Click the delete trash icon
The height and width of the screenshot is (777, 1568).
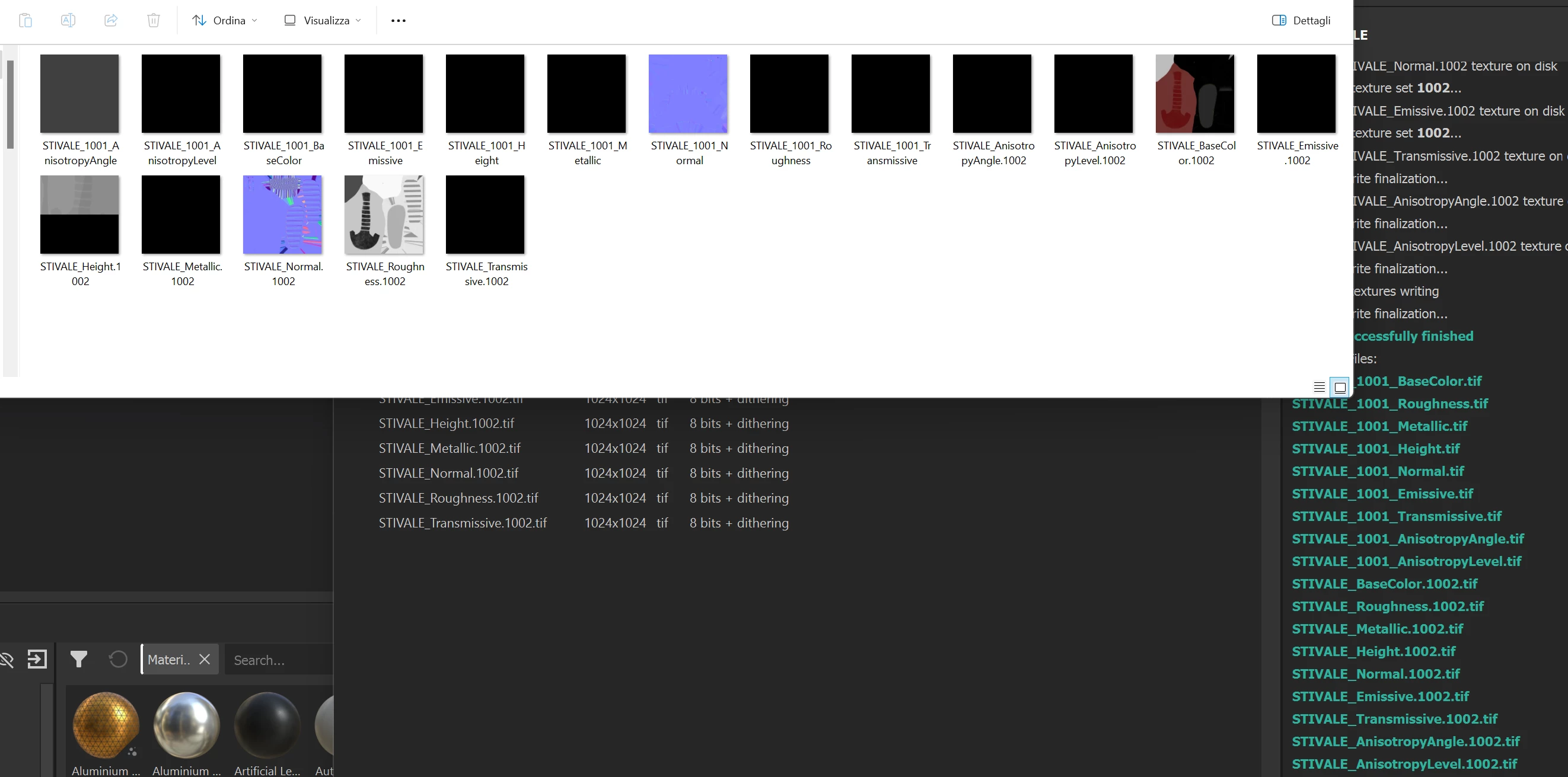tap(154, 20)
